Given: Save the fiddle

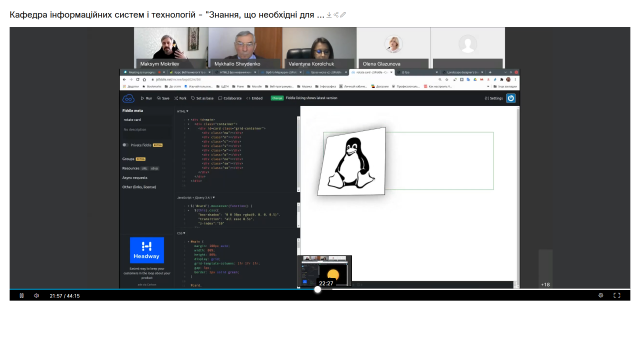Looking at the screenshot, I should [163, 98].
